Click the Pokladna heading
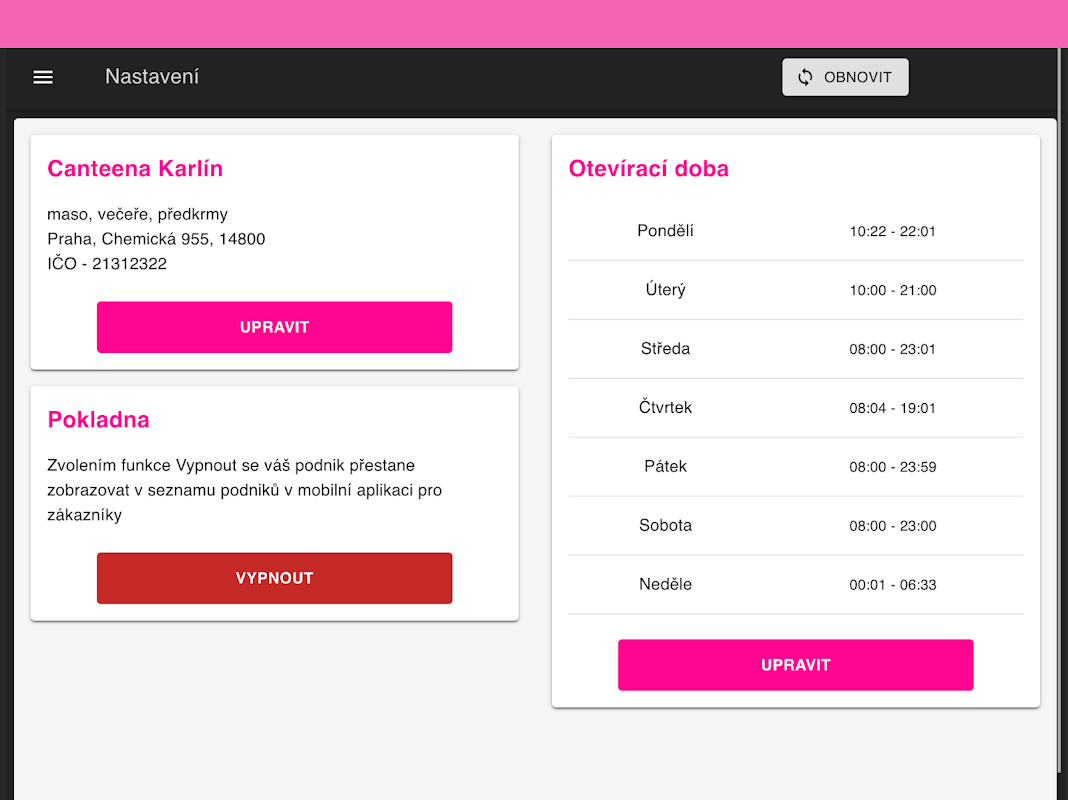 click(98, 420)
